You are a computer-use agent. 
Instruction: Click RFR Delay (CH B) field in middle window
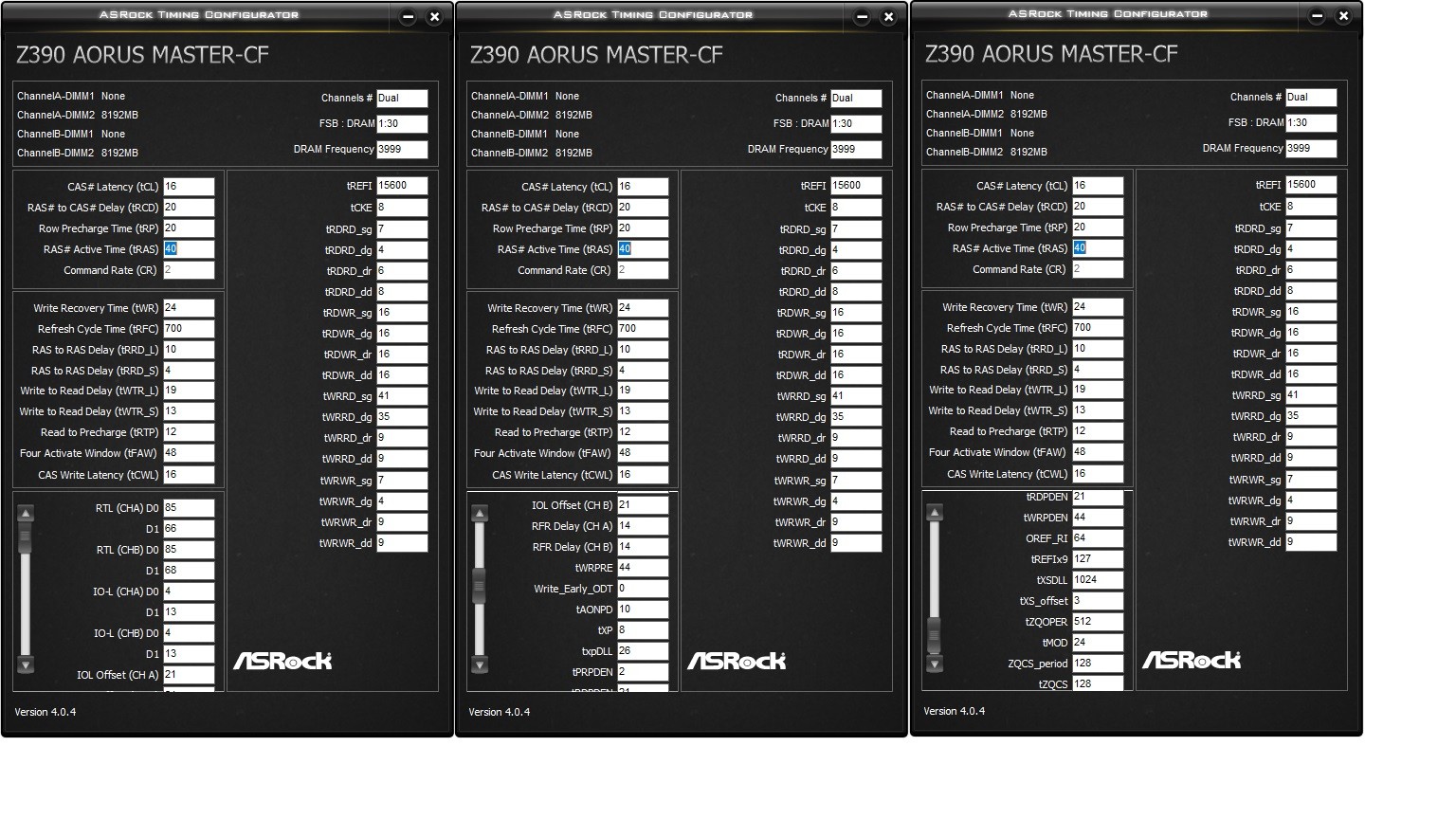coord(643,547)
